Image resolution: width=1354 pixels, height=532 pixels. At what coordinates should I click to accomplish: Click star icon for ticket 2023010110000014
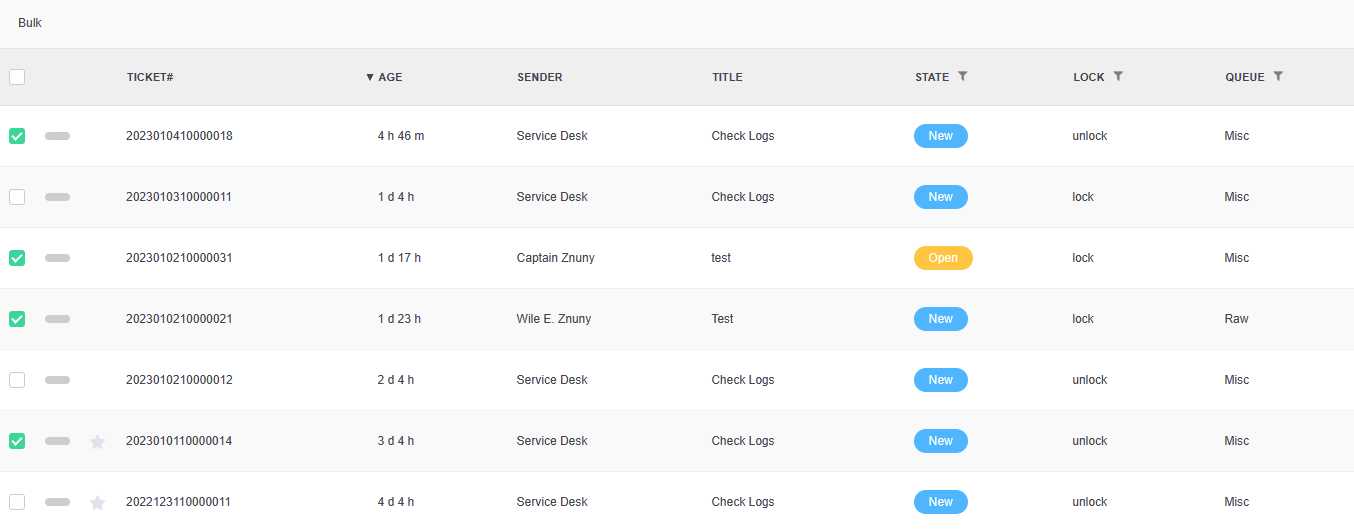pos(97,441)
